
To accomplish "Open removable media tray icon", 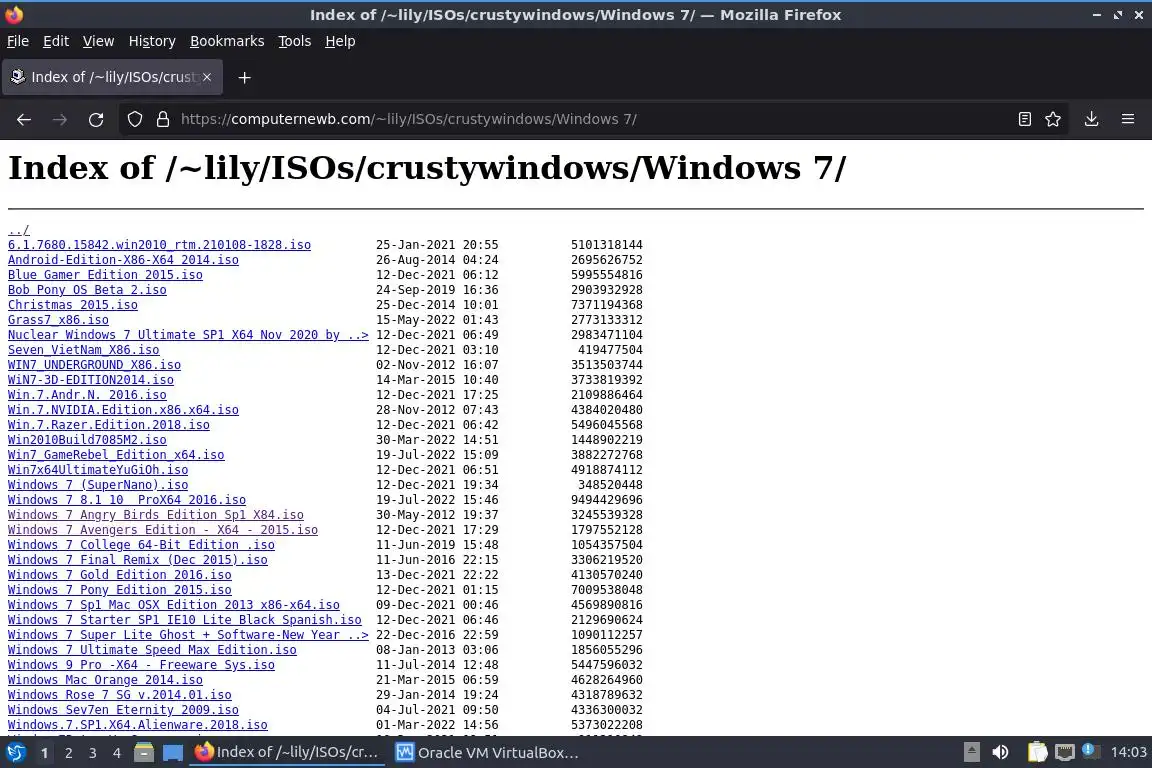I will pyautogui.click(x=971, y=752).
